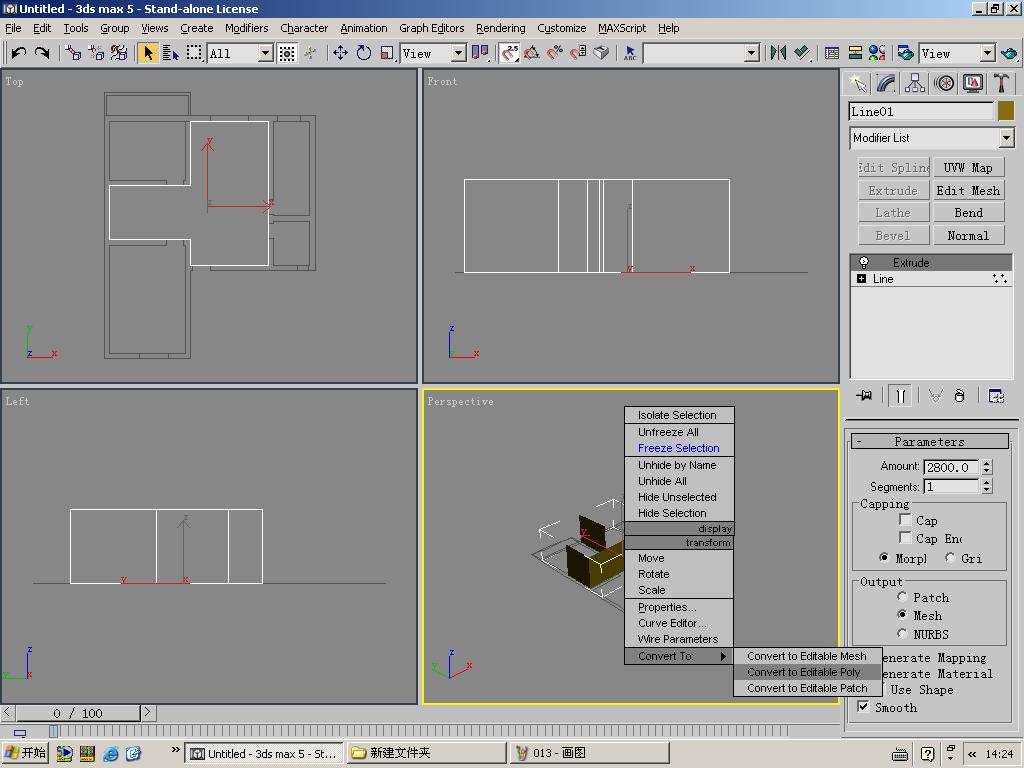Toggle the Extrude modifier lightbulb

864,262
